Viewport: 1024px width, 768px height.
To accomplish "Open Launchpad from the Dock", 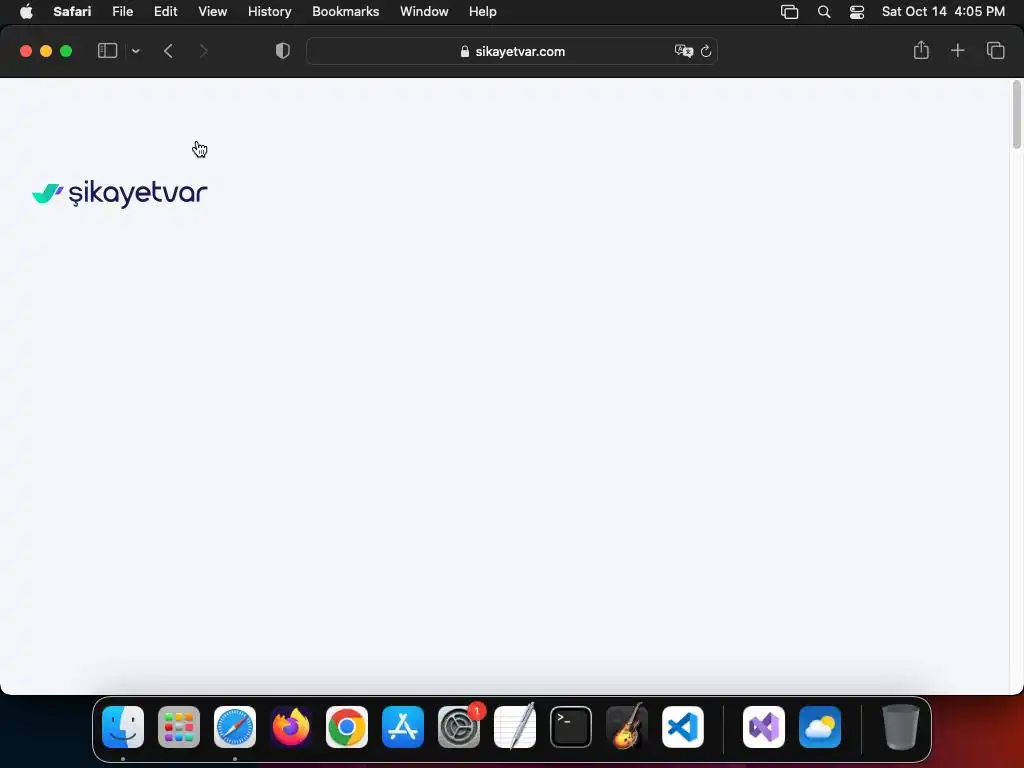I will tap(179, 727).
